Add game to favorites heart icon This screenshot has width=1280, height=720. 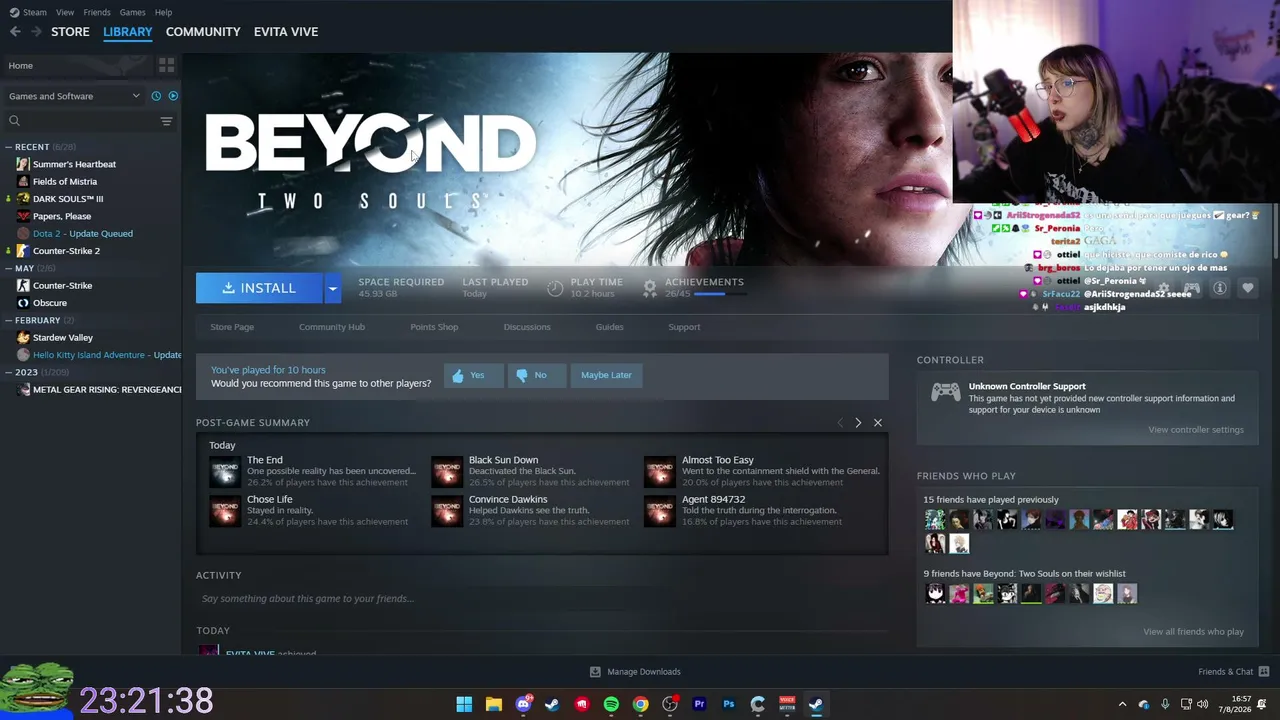1247,288
